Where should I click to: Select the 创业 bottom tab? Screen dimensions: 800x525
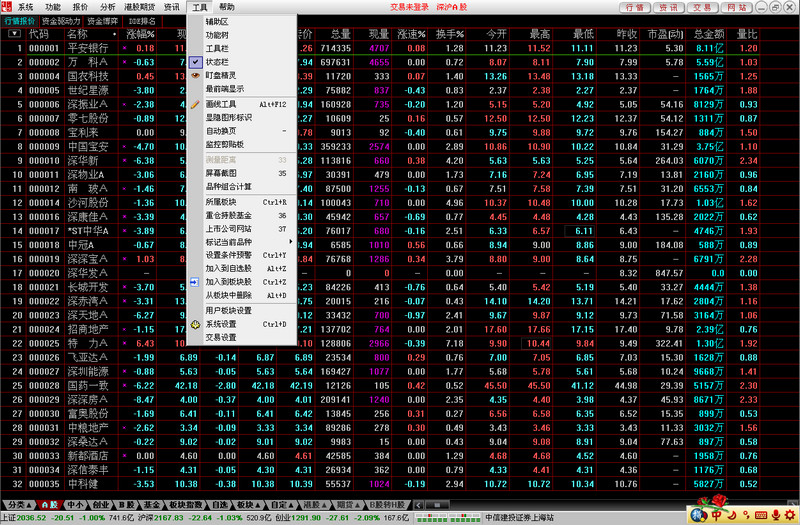tap(101, 505)
